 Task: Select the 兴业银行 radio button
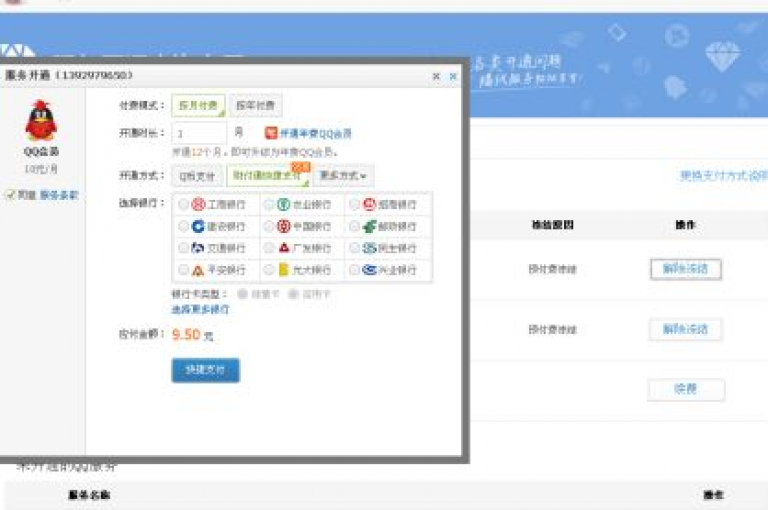(354, 269)
